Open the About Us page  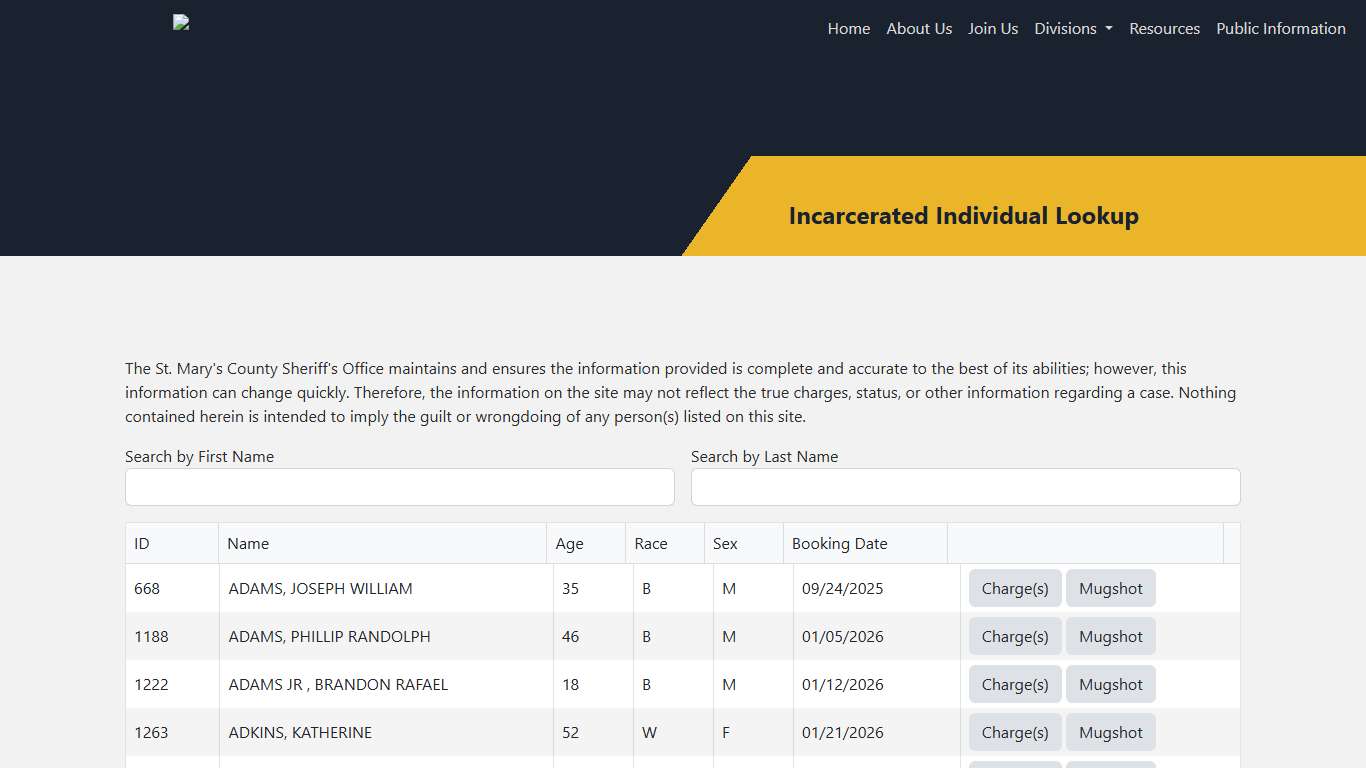[918, 28]
